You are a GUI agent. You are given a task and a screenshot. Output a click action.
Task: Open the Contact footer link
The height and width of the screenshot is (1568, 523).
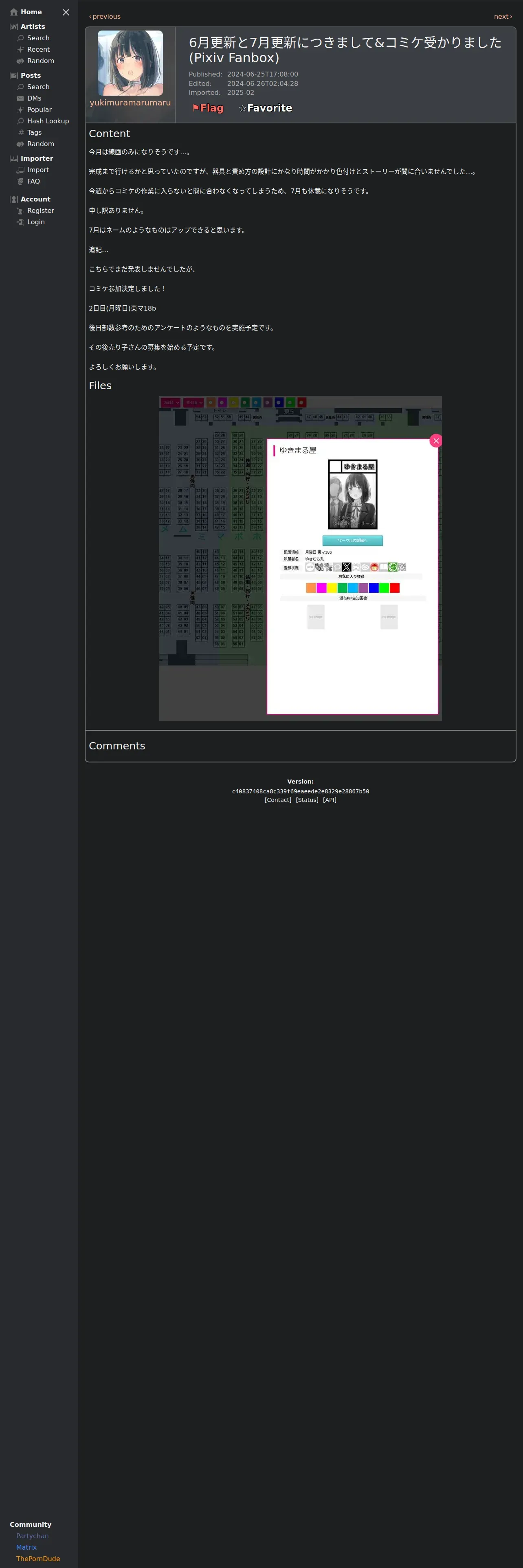tap(278, 800)
